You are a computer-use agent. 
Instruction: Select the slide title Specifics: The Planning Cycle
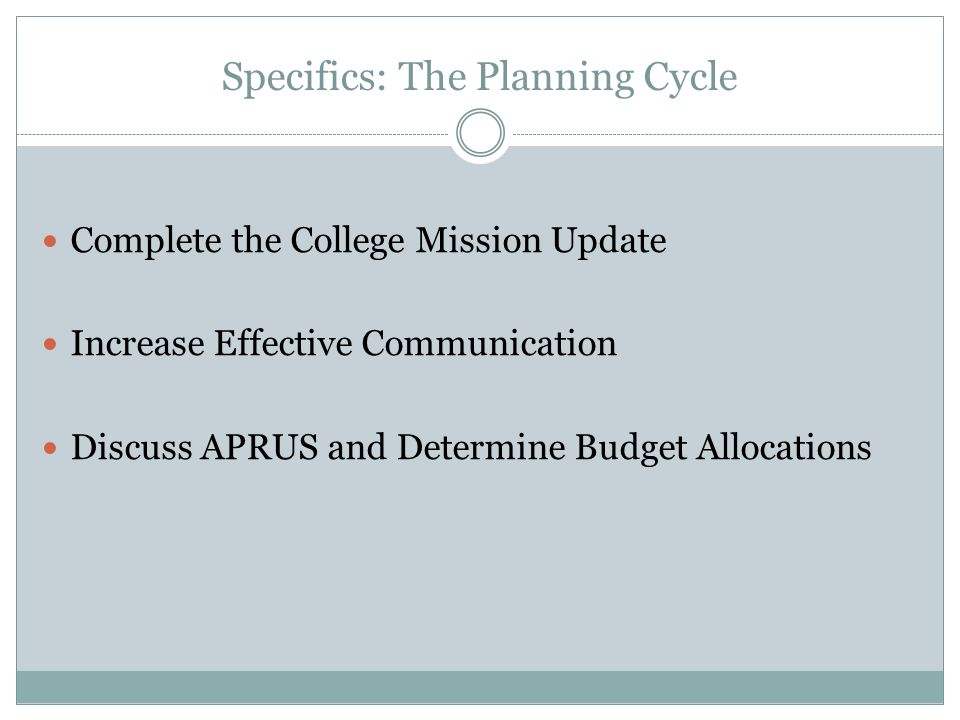(479, 77)
